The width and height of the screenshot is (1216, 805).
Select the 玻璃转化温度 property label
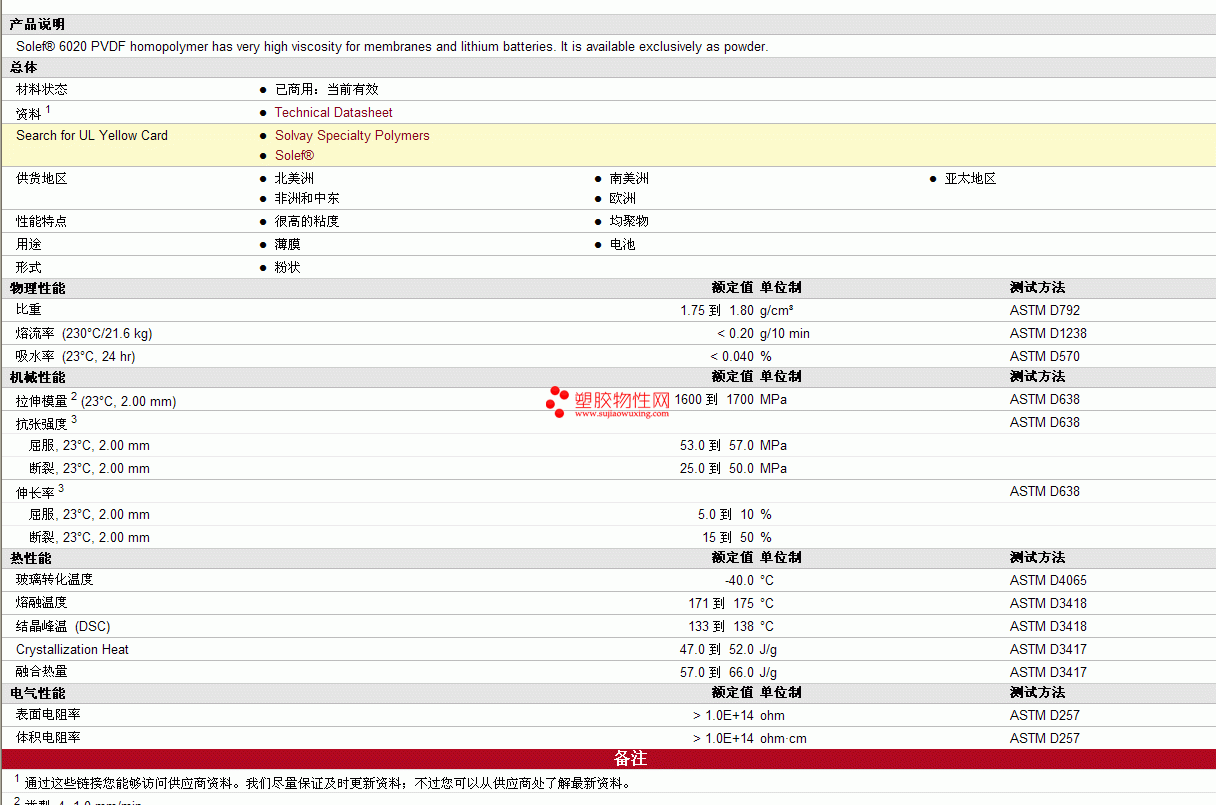55,580
